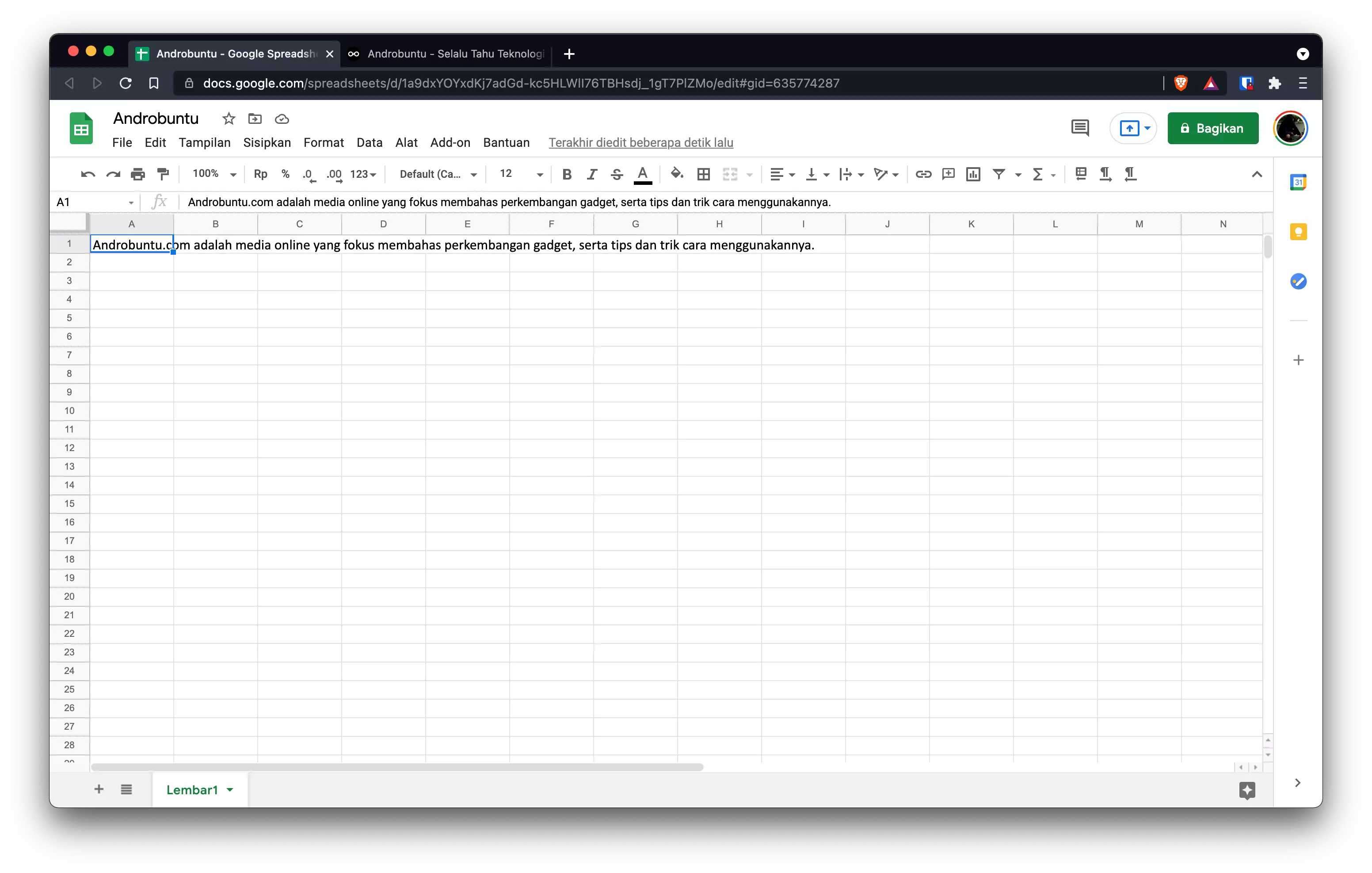Click the Bagikan share button
This screenshot has width=1372, height=873.
point(1212,128)
